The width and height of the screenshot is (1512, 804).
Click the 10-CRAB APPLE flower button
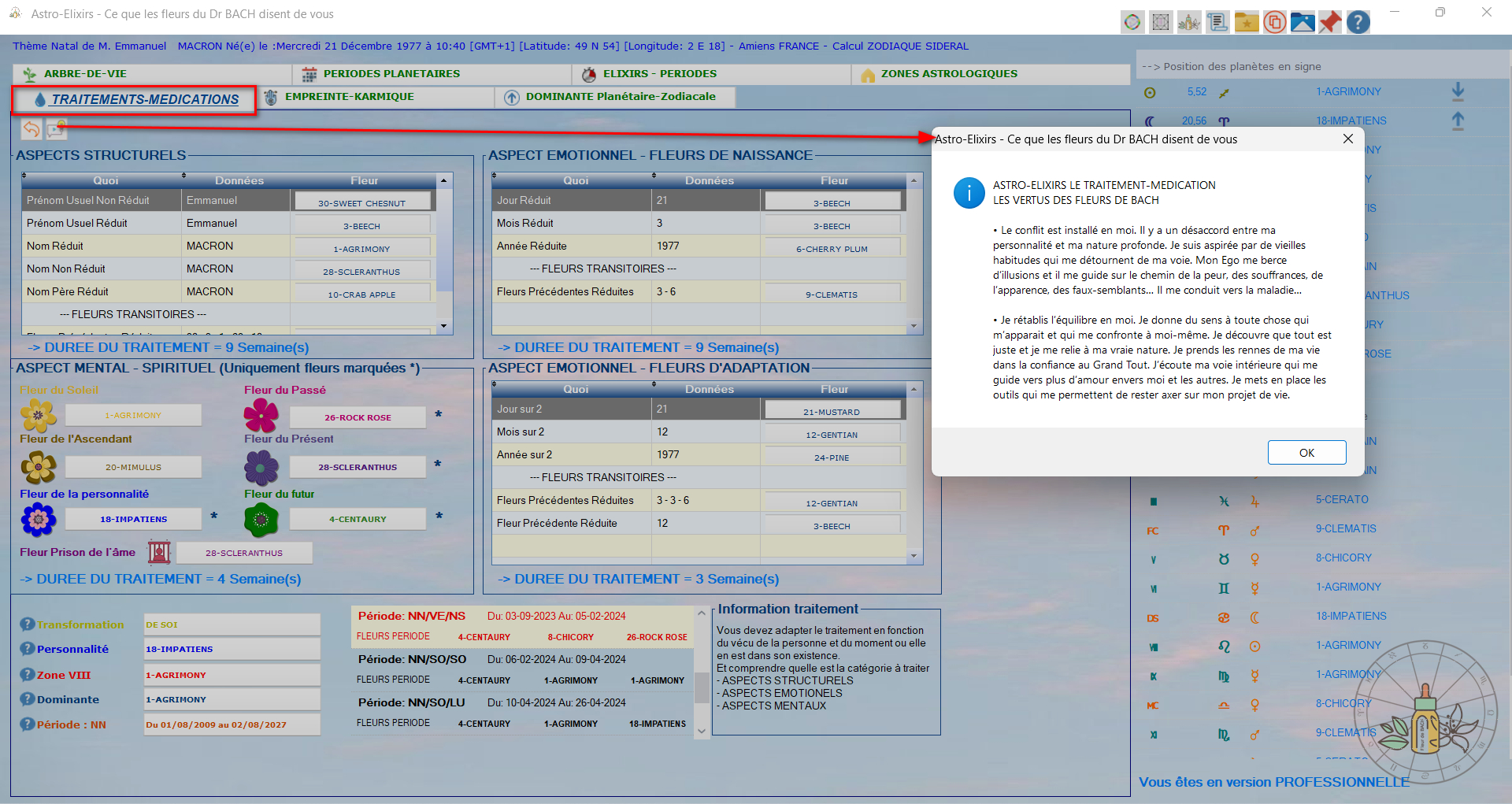tap(362, 294)
